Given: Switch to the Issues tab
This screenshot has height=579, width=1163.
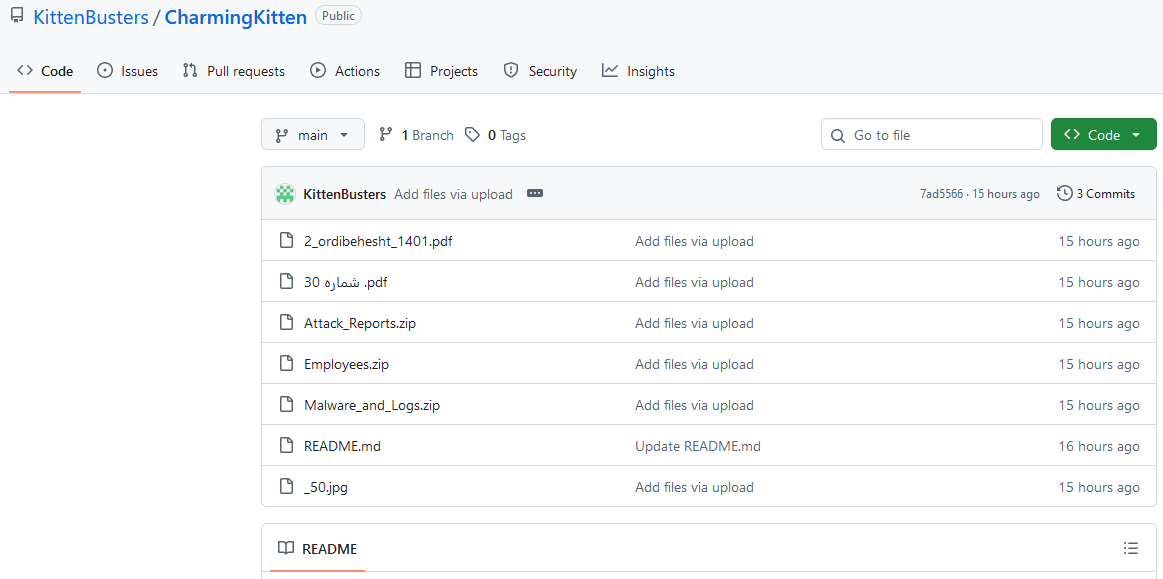Looking at the screenshot, I should click(x=128, y=71).
